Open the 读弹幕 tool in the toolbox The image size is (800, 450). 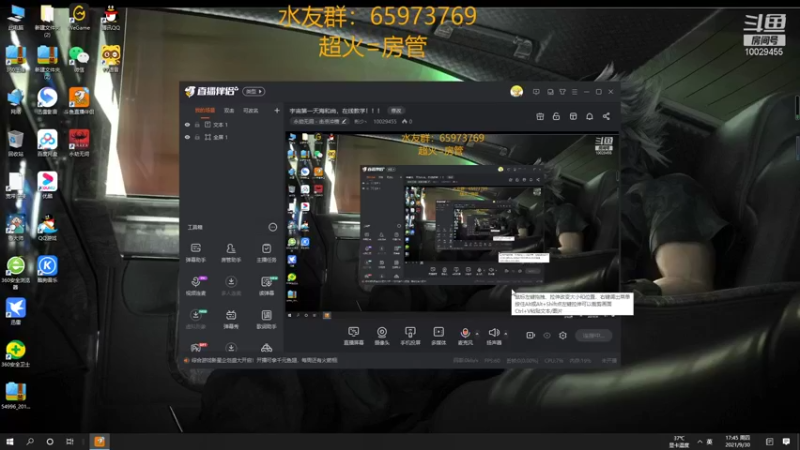pos(266,286)
